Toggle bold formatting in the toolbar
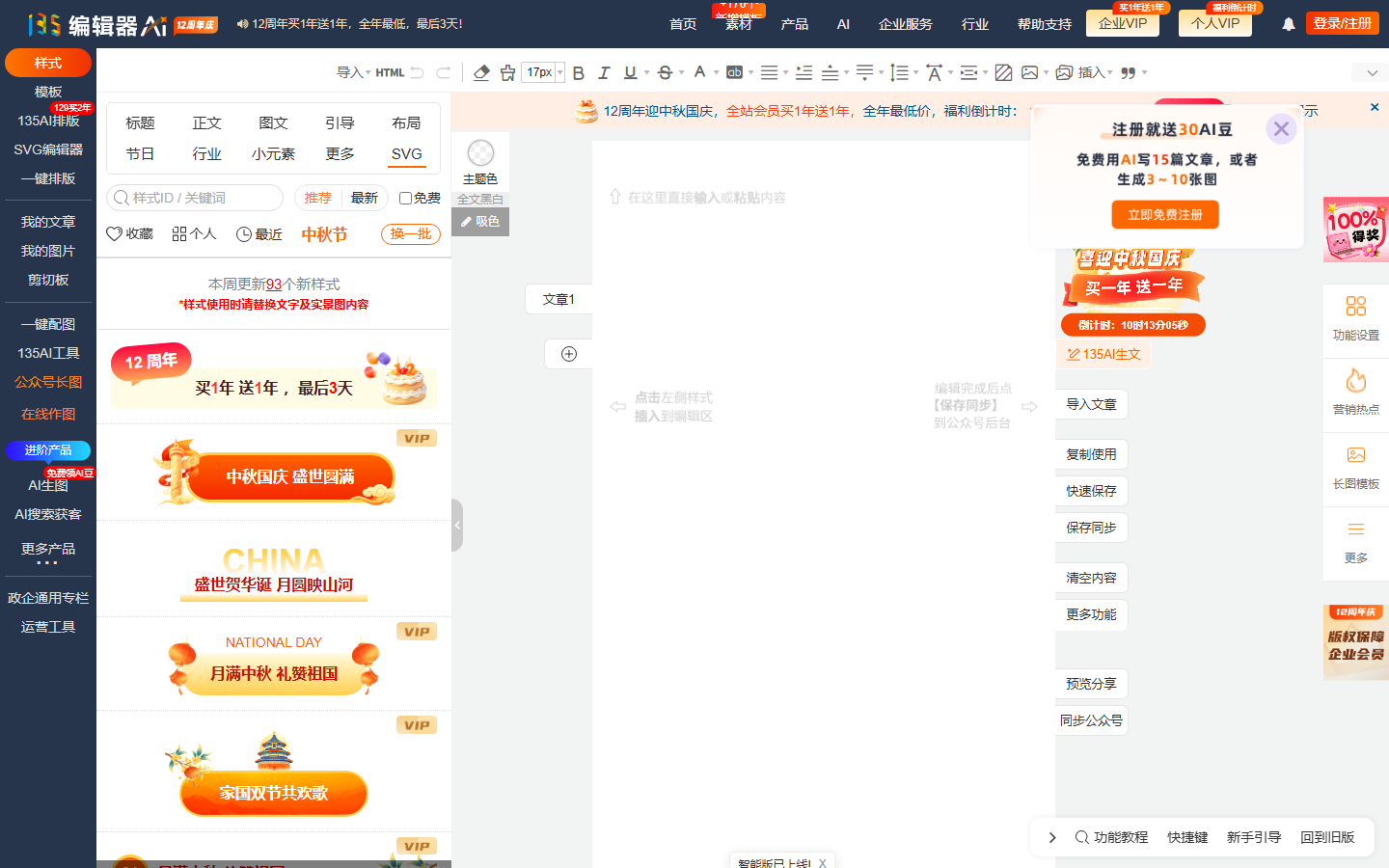Image resolution: width=1389 pixels, height=868 pixels. click(x=579, y=72)
